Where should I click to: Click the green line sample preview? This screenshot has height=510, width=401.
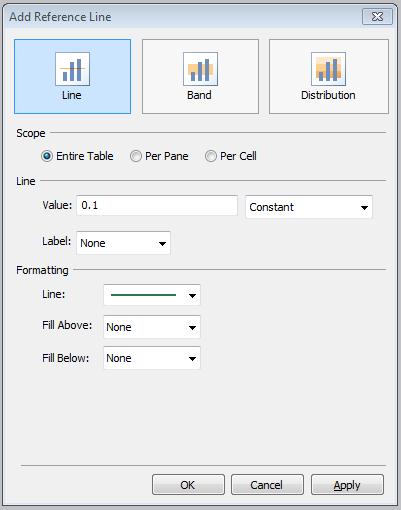pos(143,295)
